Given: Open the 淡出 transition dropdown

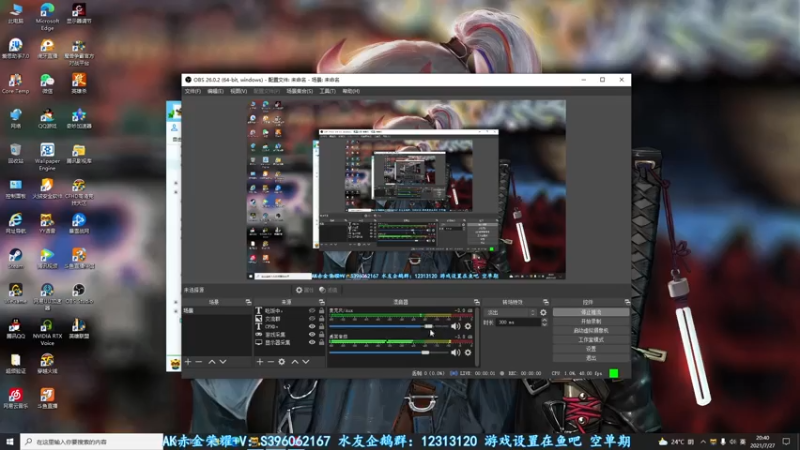Looking at the screenshot, I should (x=510, y=312).
